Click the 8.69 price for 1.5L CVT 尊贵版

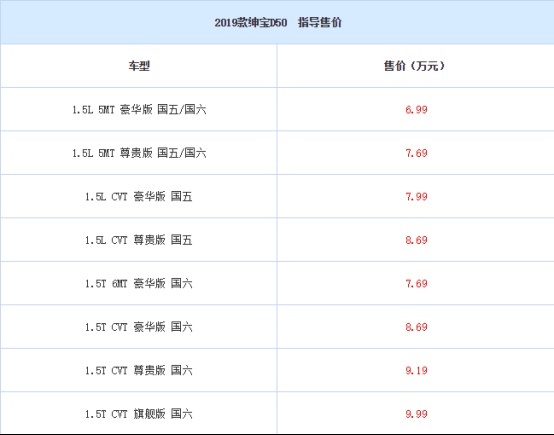click(x=416, y=240)
